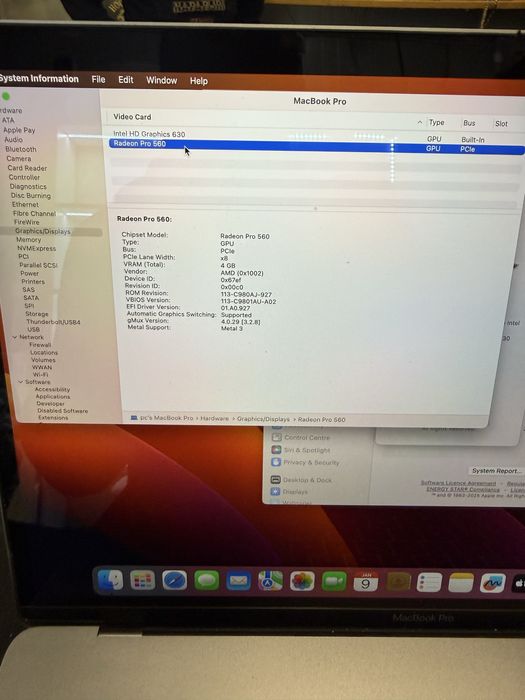525x700 pixels.
Task: Select Diagnostics in the sidebar
Action: click(x=28, y=187)
